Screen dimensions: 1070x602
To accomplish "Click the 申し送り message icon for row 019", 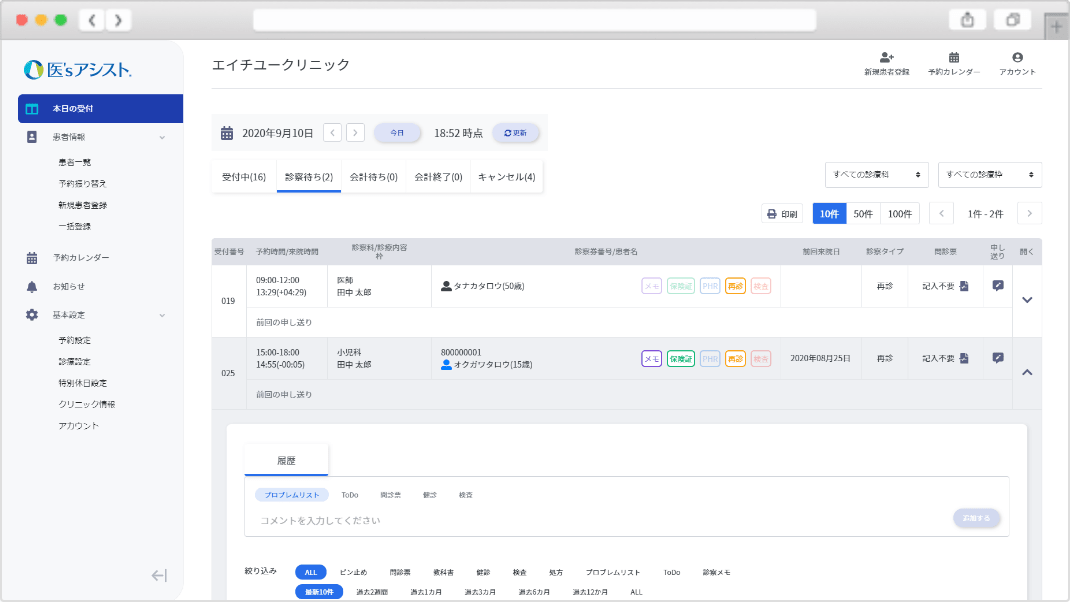I will pyautogui.click(x=997, y=286).
